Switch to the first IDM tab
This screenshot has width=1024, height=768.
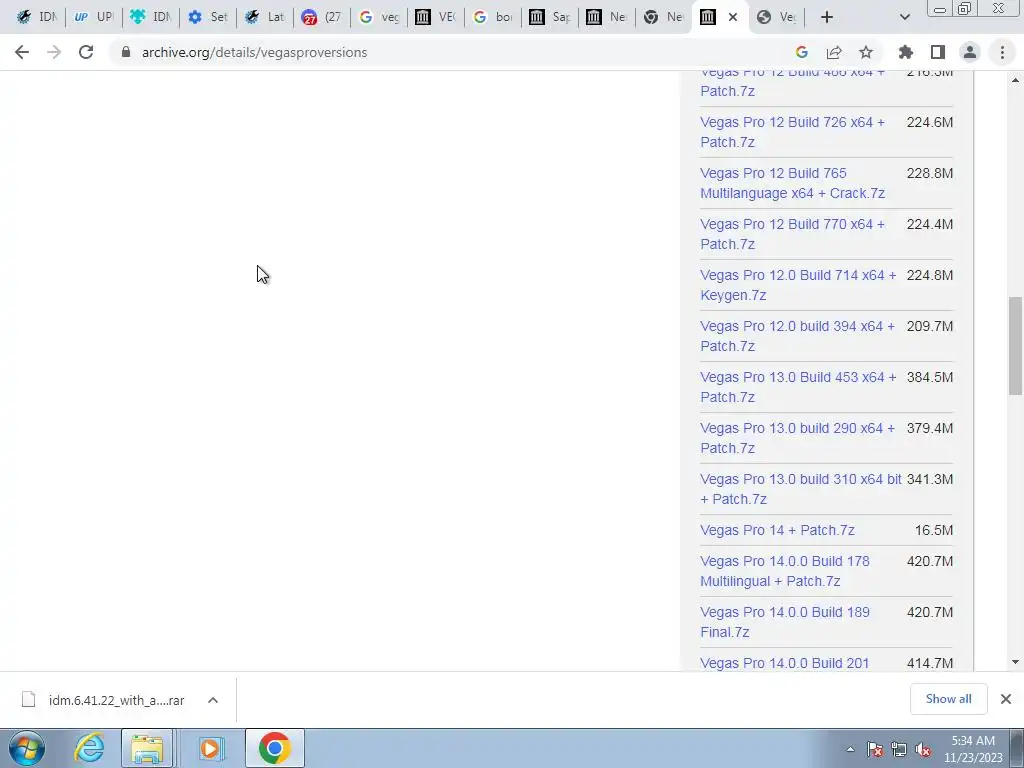tap(36, 17)
